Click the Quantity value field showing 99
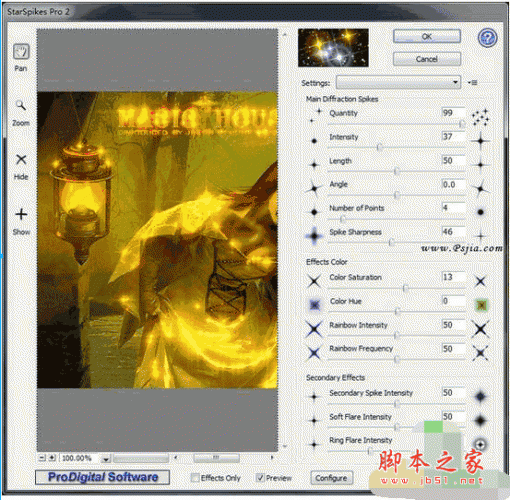 pyautogui.click(x=453, y=113)
